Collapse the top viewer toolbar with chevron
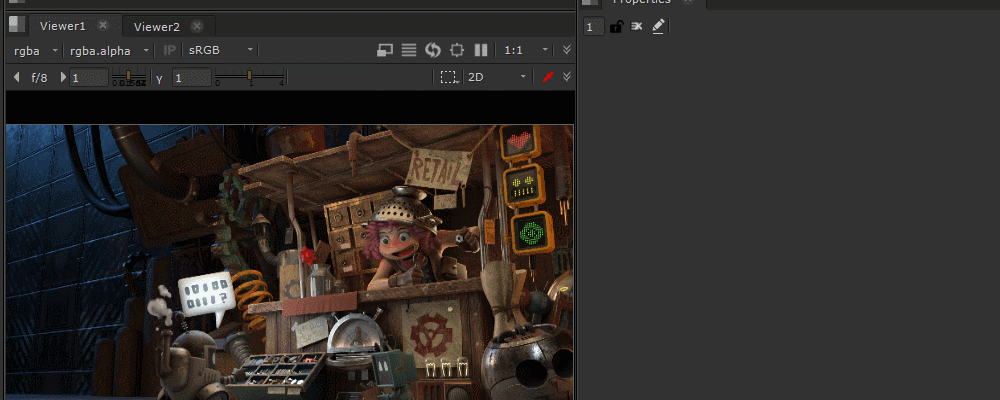 [567, 50]
